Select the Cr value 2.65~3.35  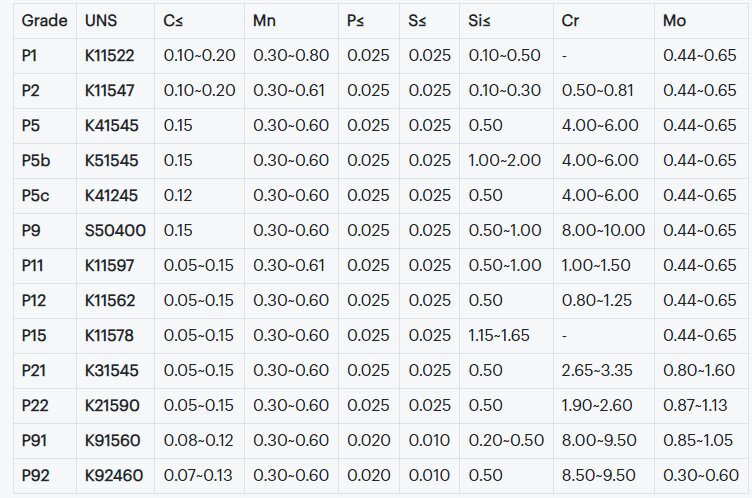point(599,371)
